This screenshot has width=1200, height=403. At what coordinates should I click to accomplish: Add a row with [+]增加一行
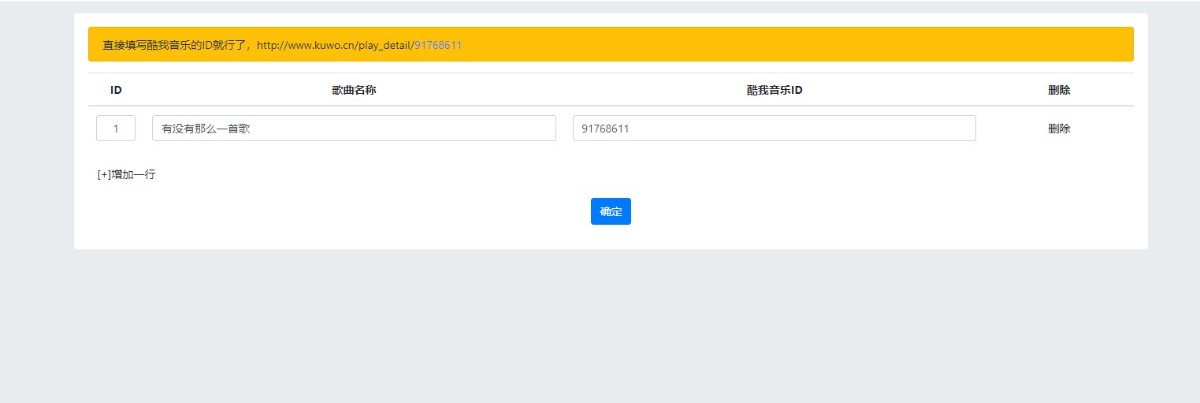pyautogui.click(x=126, y=175)
